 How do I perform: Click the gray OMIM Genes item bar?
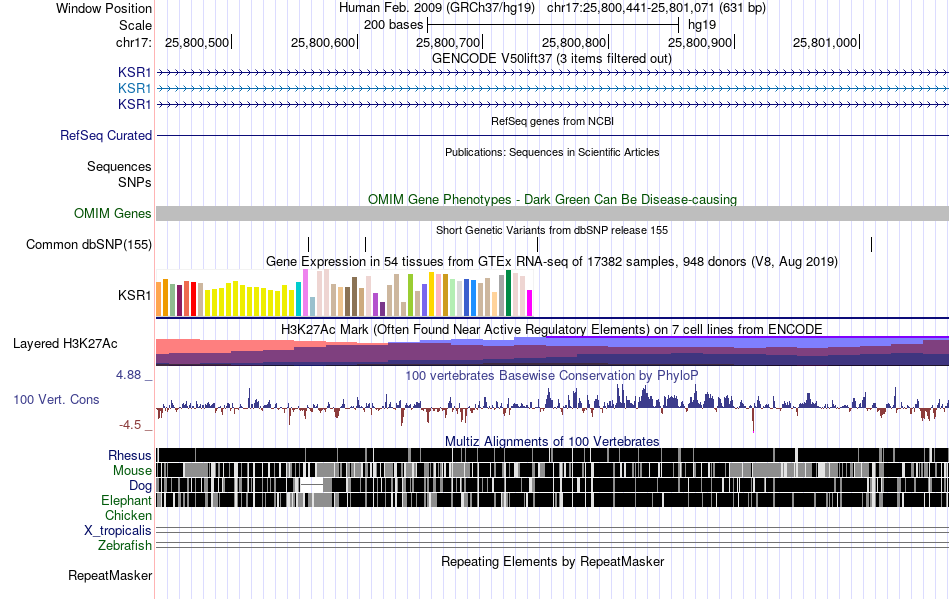pos(552,213)
